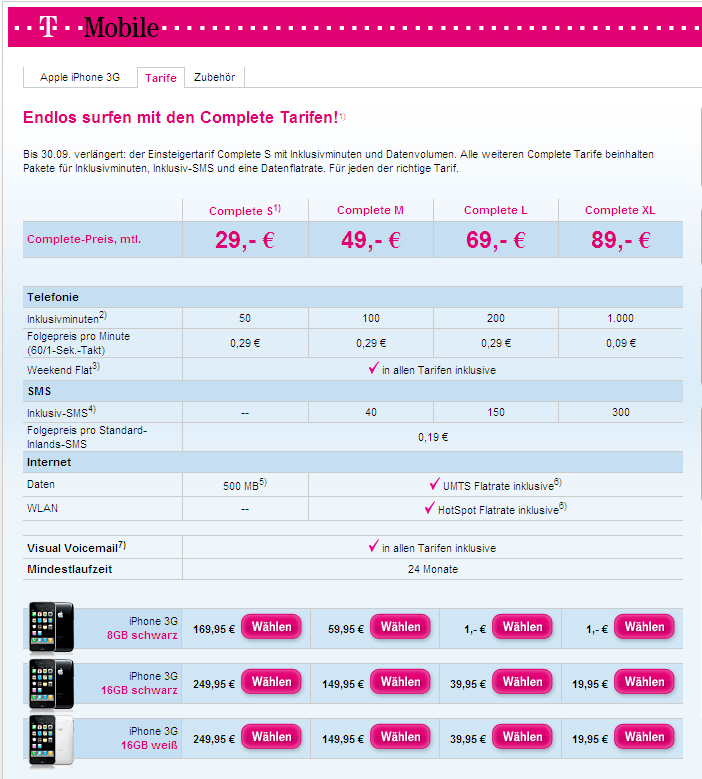Select 16GB schwarz for 39,95 € Complete L
This screenshot has height=779, width=702.
(522, 682)
